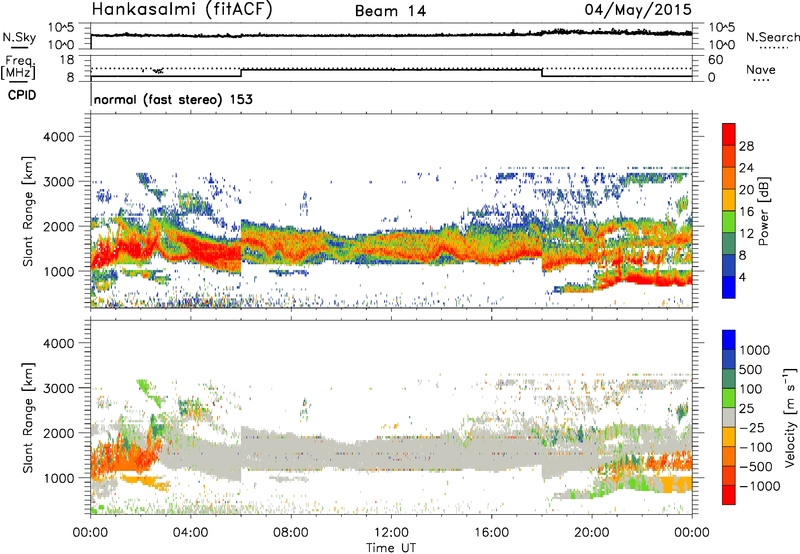This screenshot has width=800, height=554.
Task: Click the '08:00' time axis label
Action: [291, 533]
